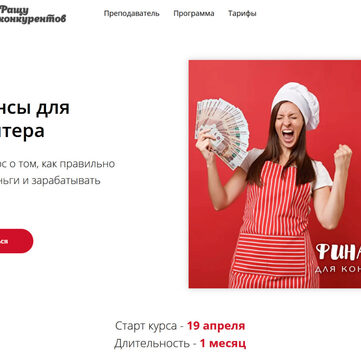
Task: Click the small caption under ФИНА lettering
Action: click(x=338, y=269)
